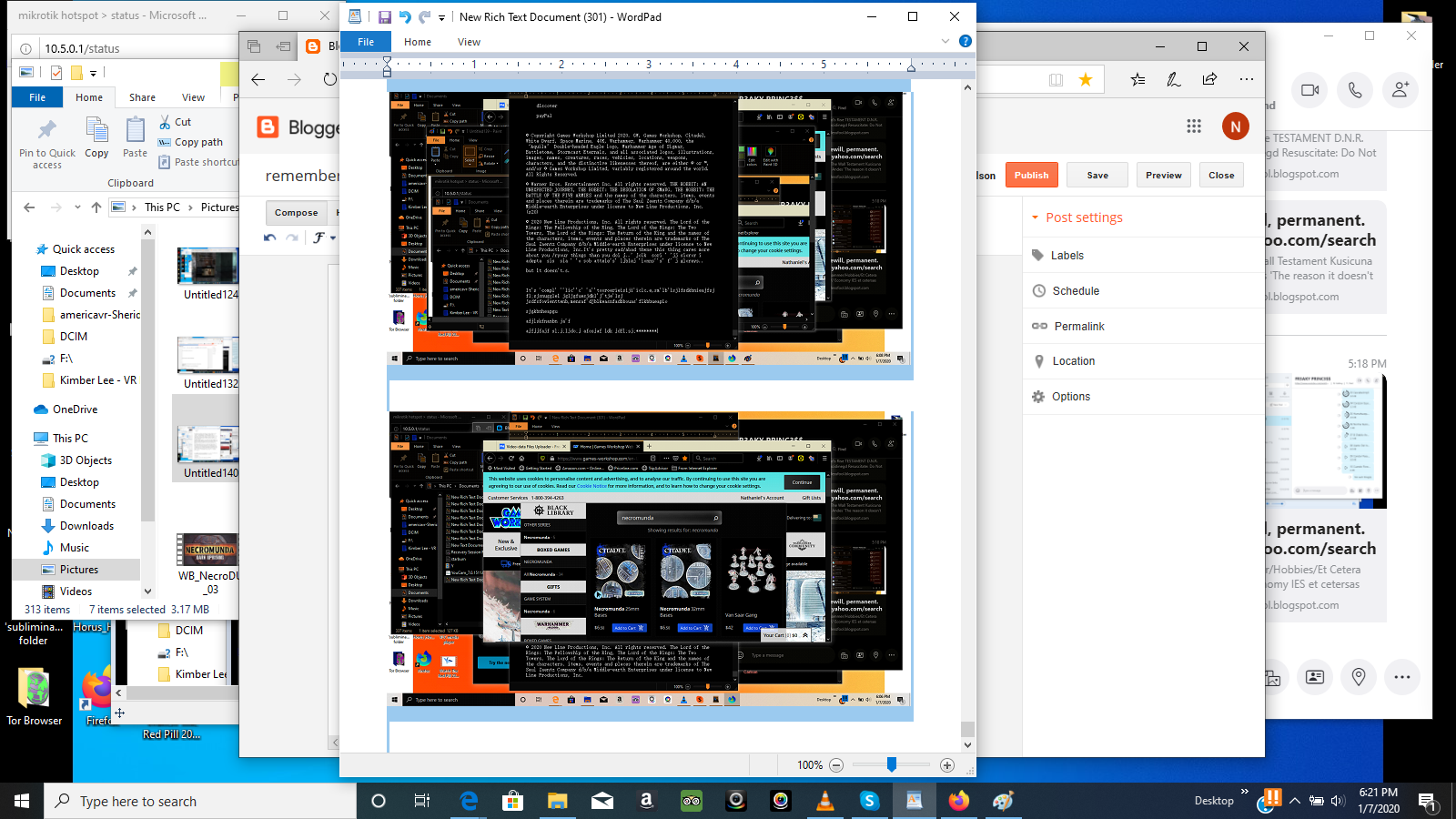Close the Blogger post editor
The width and height of the screenshot is (1456, 819).
[1221, 175]
